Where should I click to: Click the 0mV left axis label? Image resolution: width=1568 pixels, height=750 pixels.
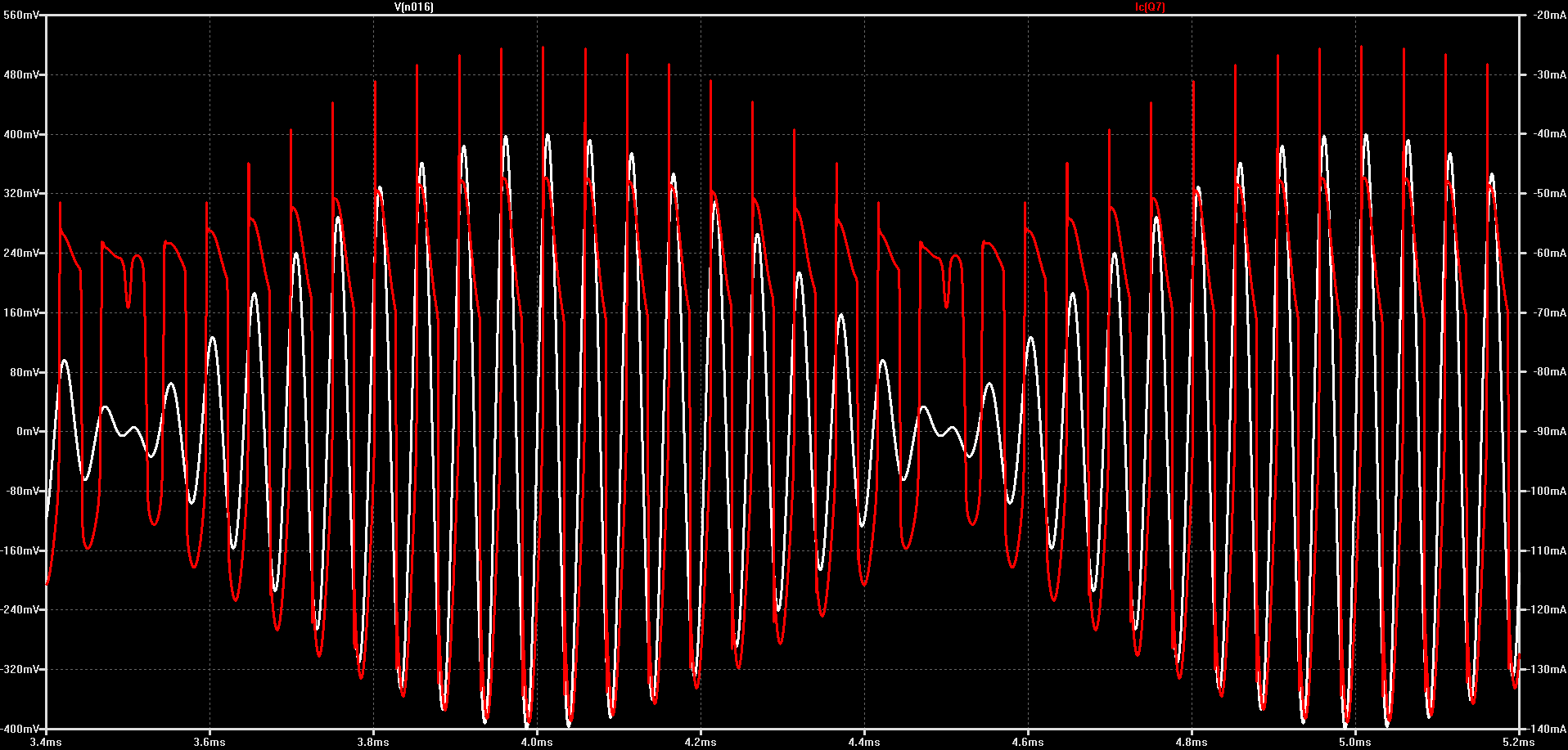(27, 432)
